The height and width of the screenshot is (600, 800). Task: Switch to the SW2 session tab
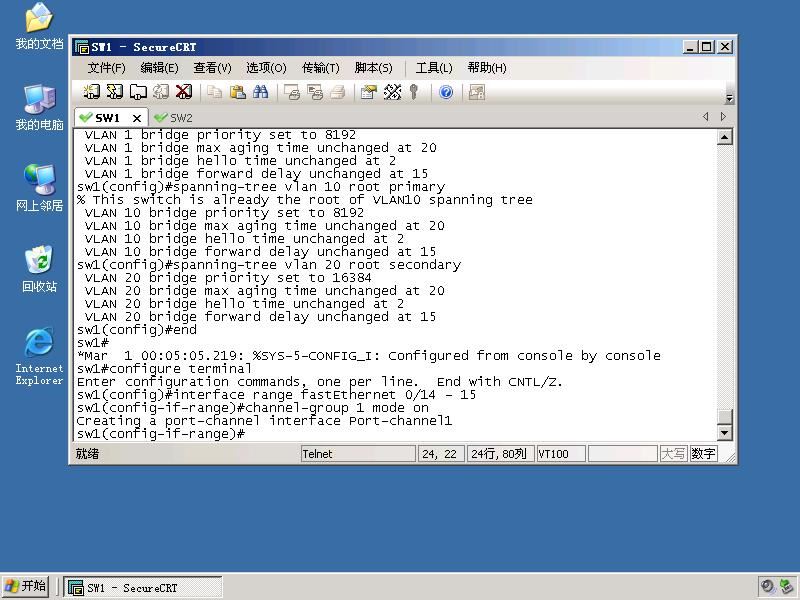click(x=174, y=118)
